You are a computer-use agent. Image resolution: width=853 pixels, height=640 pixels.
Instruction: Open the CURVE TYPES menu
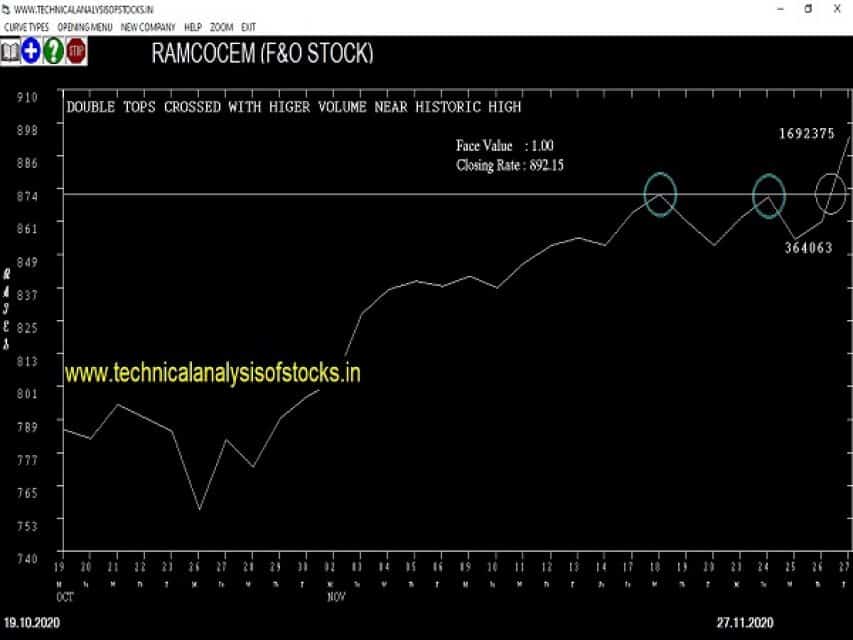pos(26,27)
